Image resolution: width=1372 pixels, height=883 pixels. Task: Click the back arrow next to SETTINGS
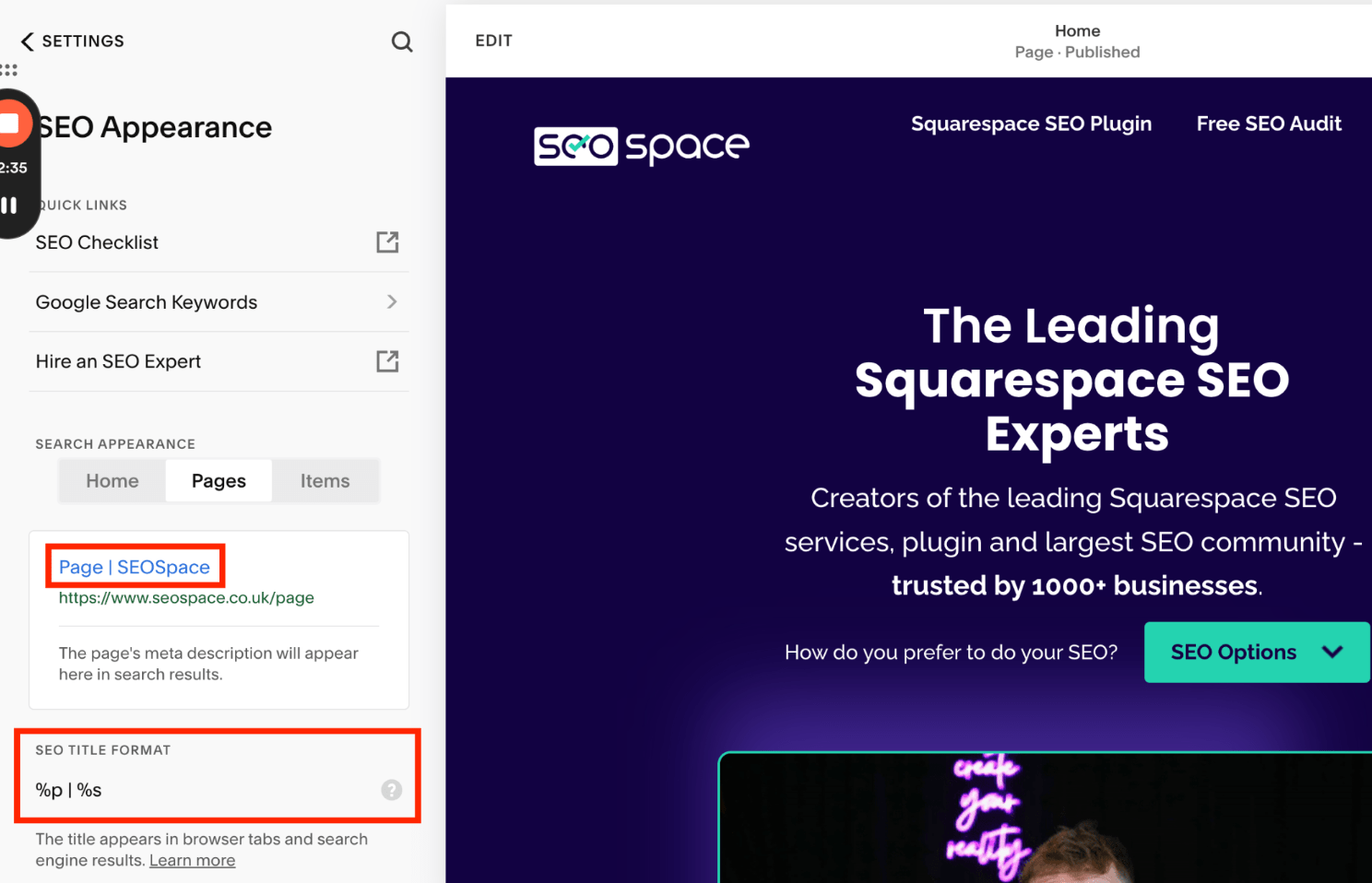(27, 41)
